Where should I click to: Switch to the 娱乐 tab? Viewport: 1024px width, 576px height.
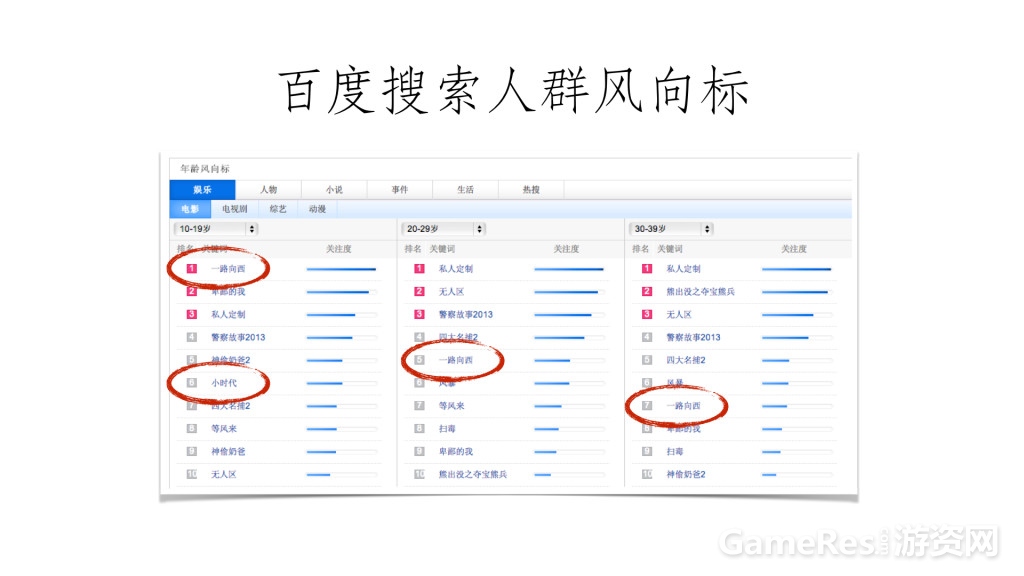[x=202, y=189]
